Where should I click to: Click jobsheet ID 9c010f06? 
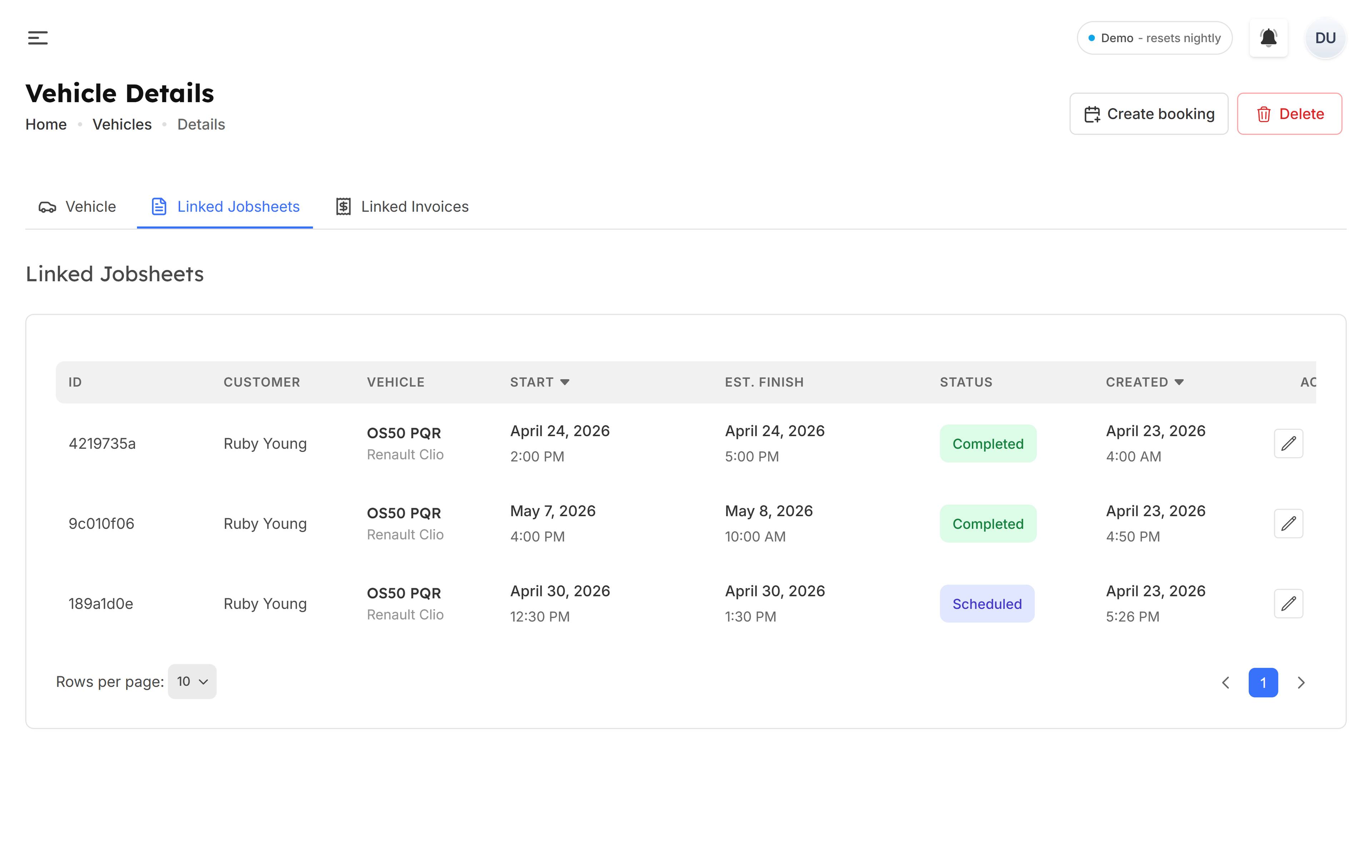point(101,524)
